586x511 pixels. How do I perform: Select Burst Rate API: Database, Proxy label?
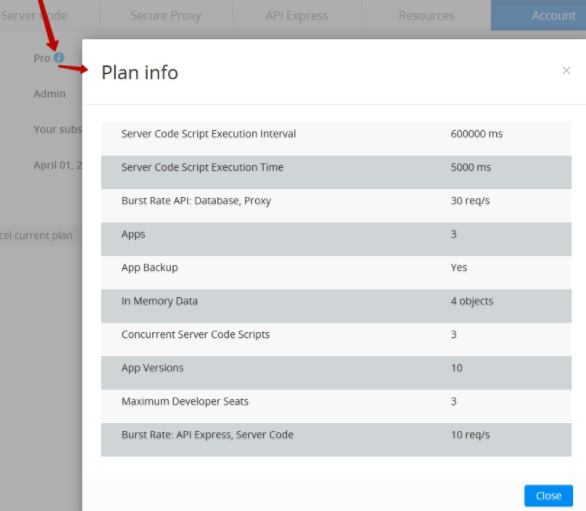196,201
